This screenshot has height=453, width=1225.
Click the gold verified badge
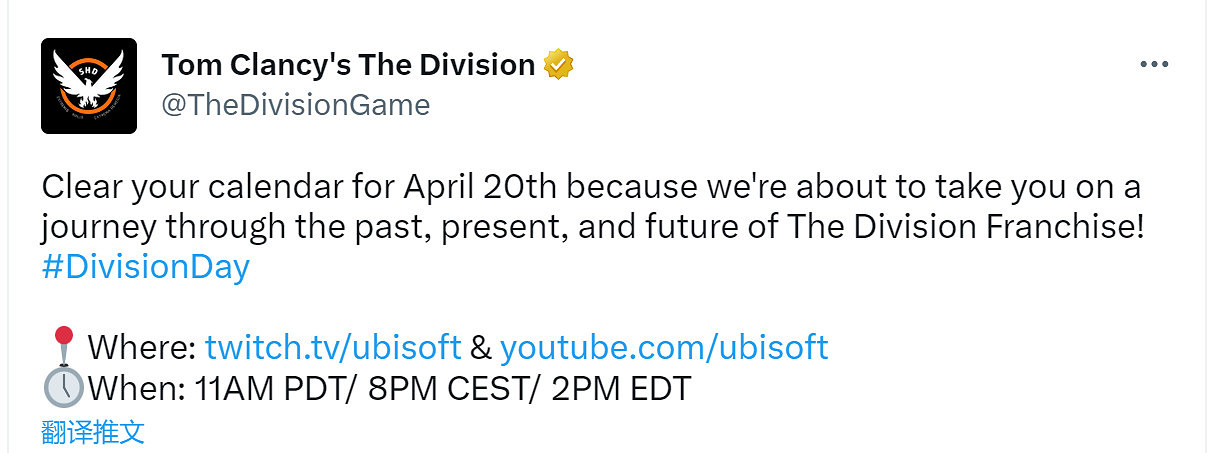click(x=558, y=66)
